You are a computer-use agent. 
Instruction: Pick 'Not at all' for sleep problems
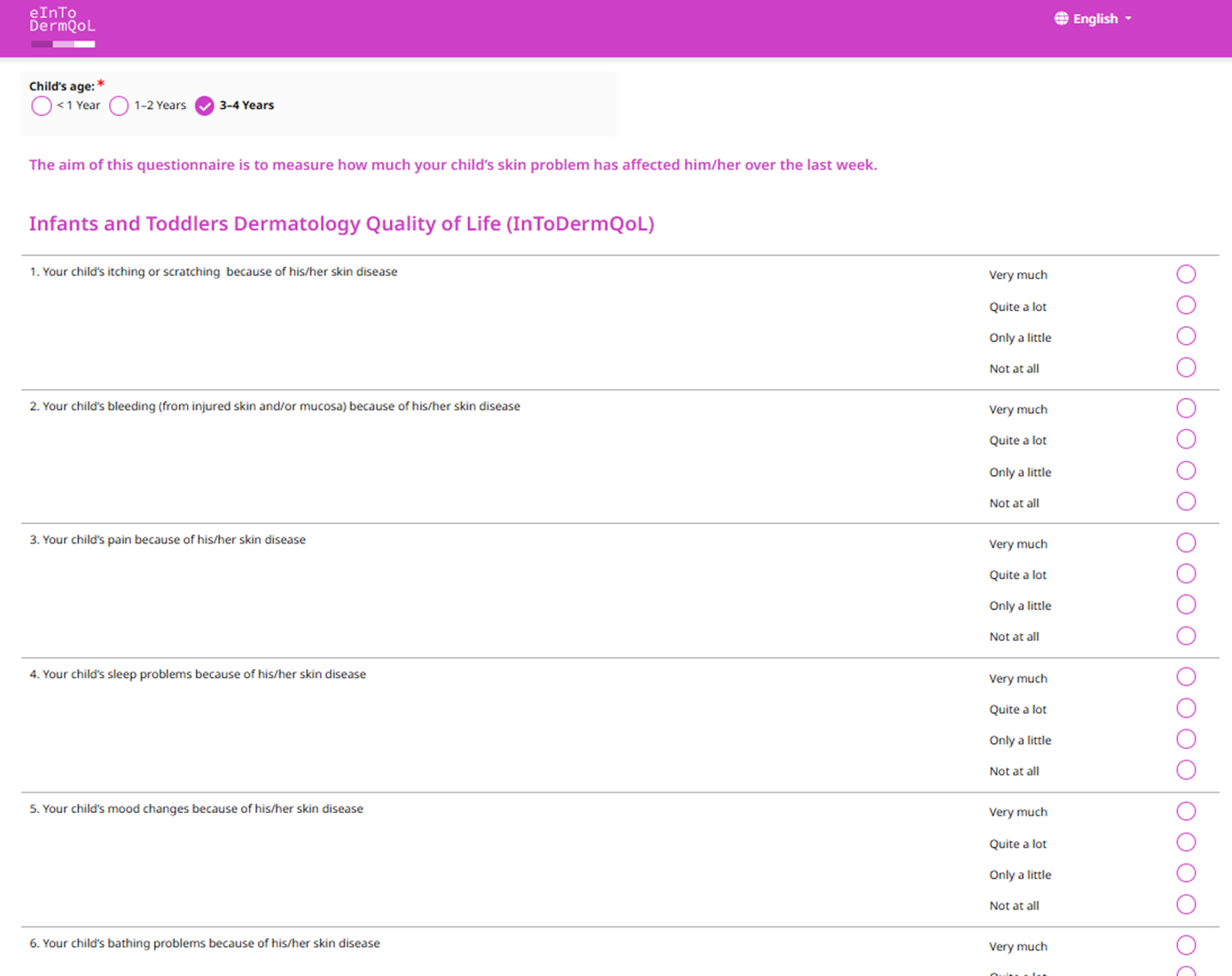[1186, 770]
